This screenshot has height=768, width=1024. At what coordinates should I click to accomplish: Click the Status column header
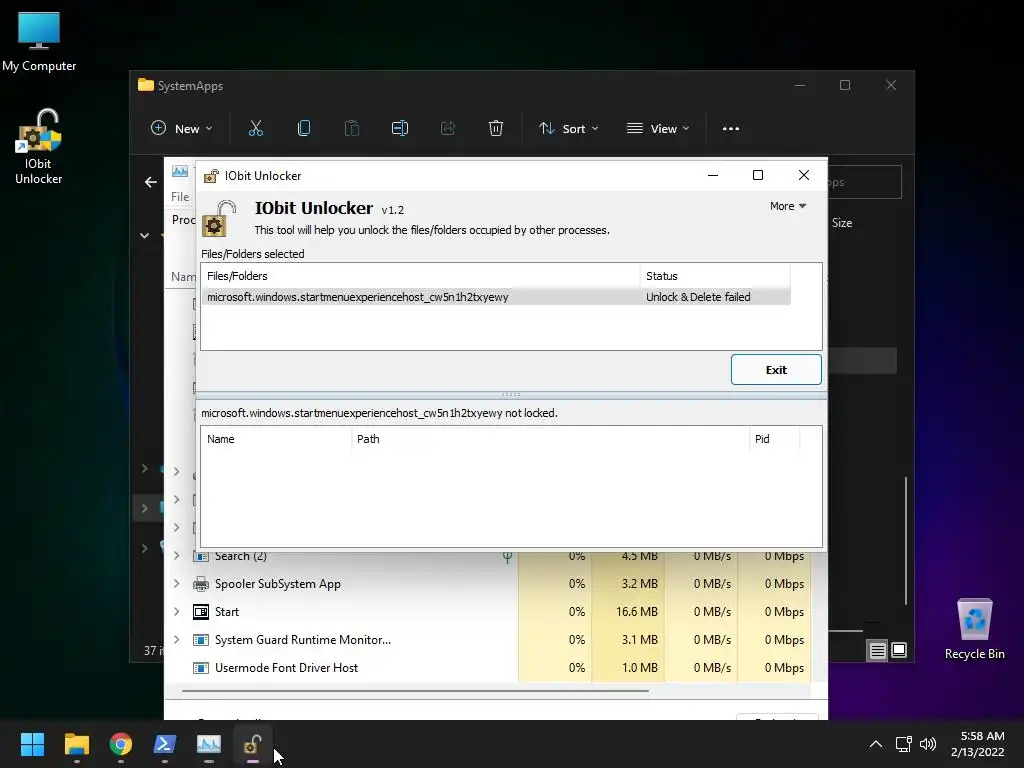[715, 276]
